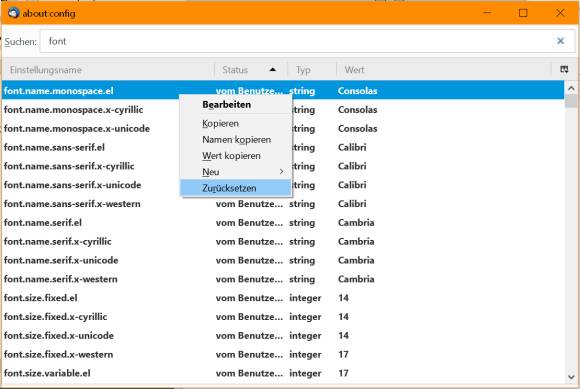Toggle the sort arrow on Status column
Image resolution: width=580 pixels, height=389 pixels.
click(273, 70)
